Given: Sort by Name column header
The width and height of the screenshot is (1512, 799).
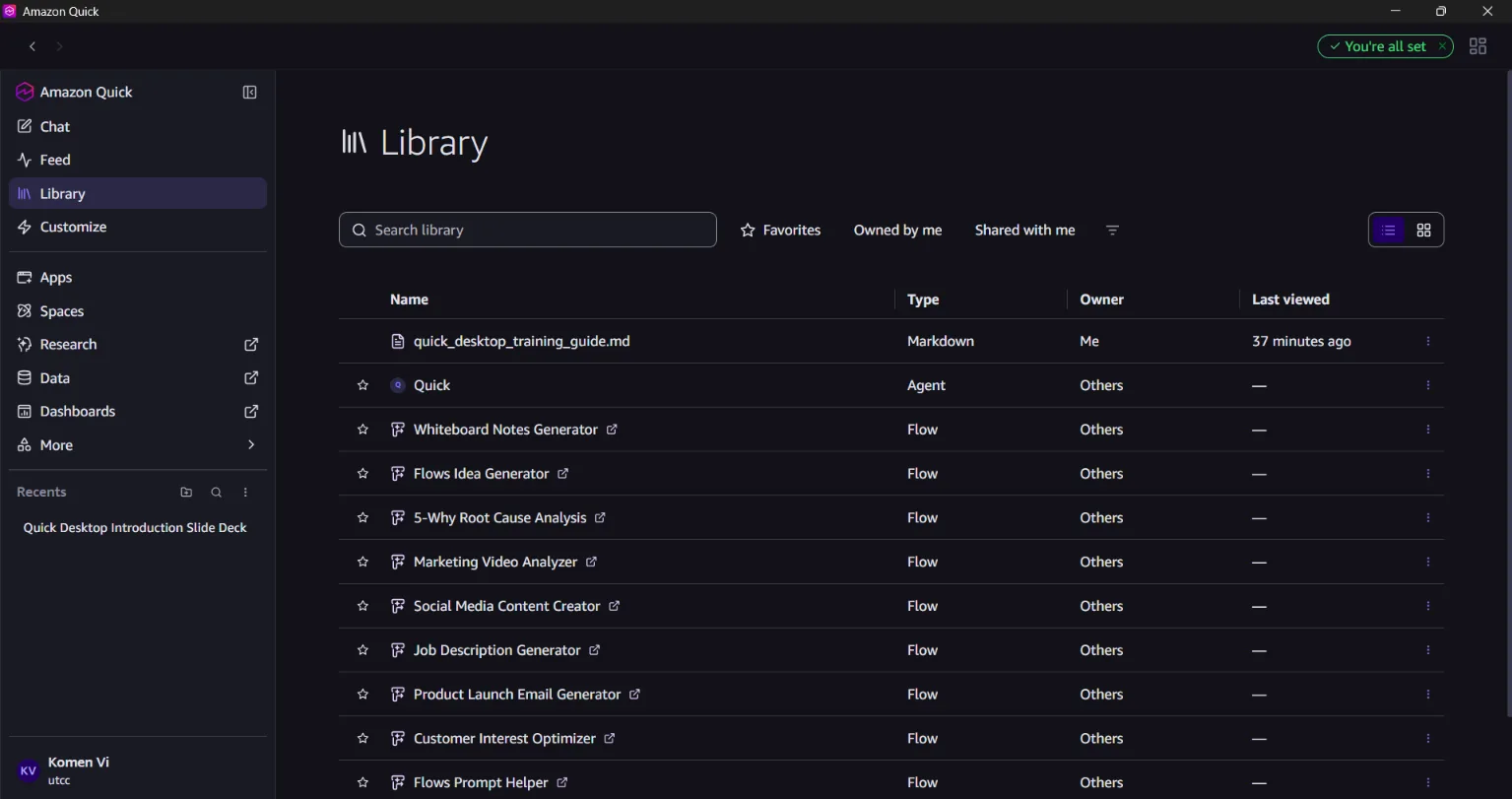Looking at the screenshot, I should pos(409,300).
